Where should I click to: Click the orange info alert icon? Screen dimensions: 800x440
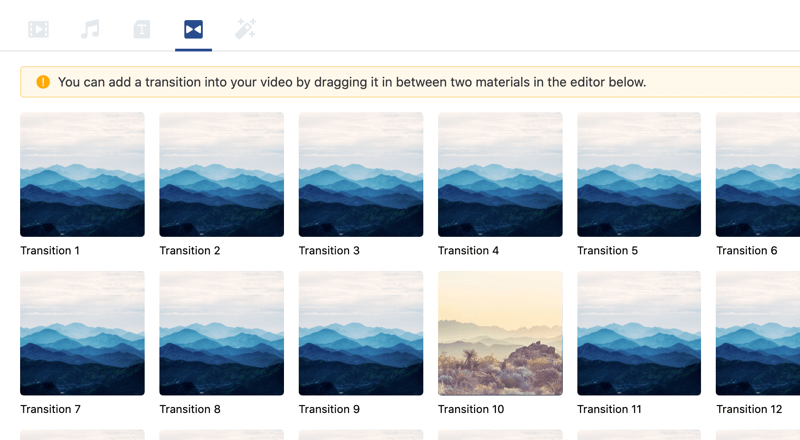pos(43,82)
